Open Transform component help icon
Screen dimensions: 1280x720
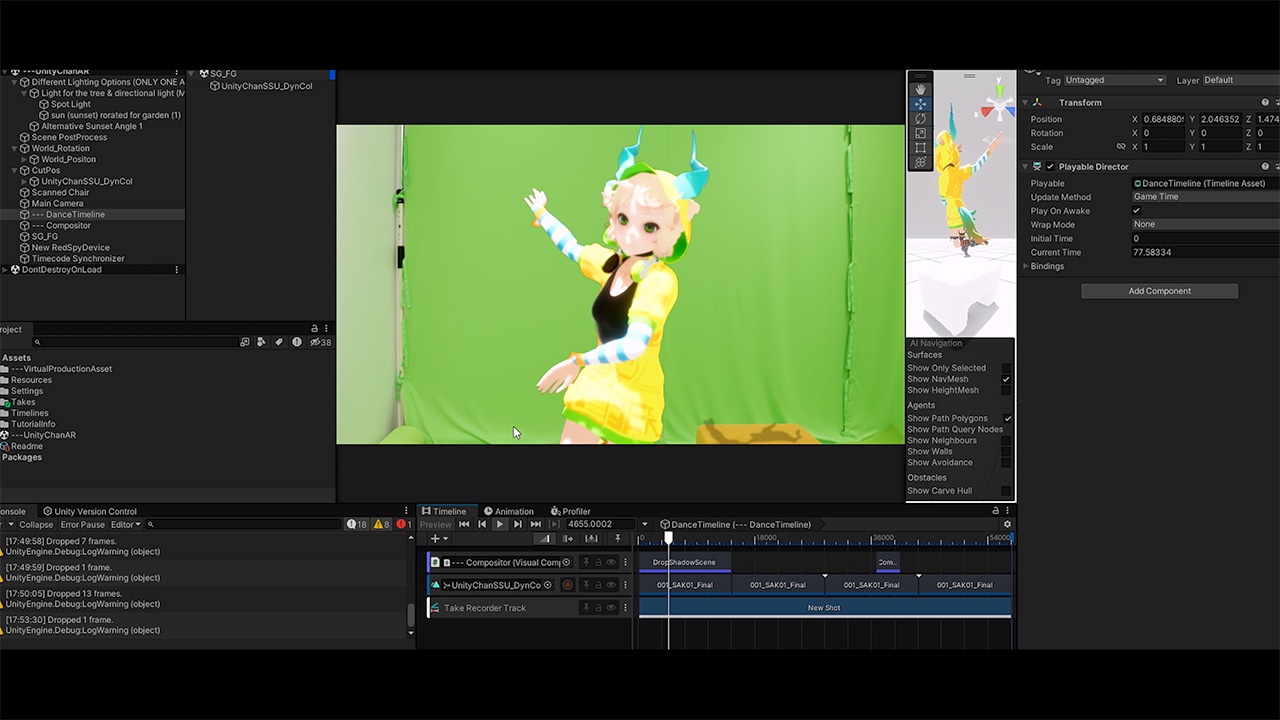pyautogui.click(x=1265, y=102)
